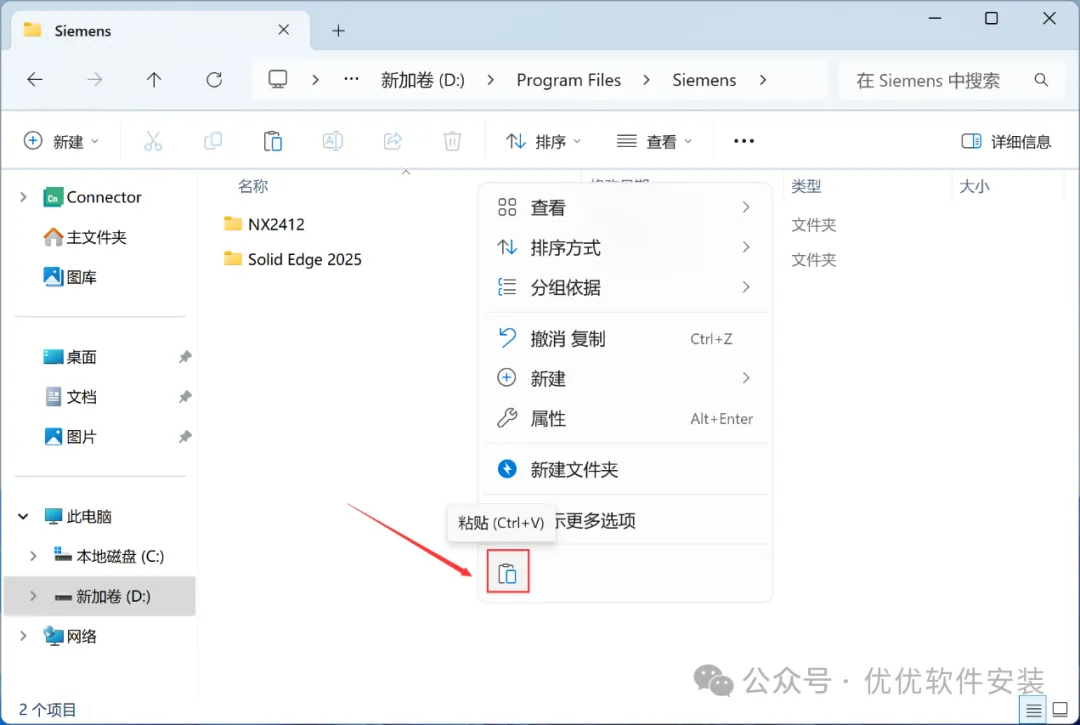Close the Siemens tab

pyautogui.click(x=284, y=30)
